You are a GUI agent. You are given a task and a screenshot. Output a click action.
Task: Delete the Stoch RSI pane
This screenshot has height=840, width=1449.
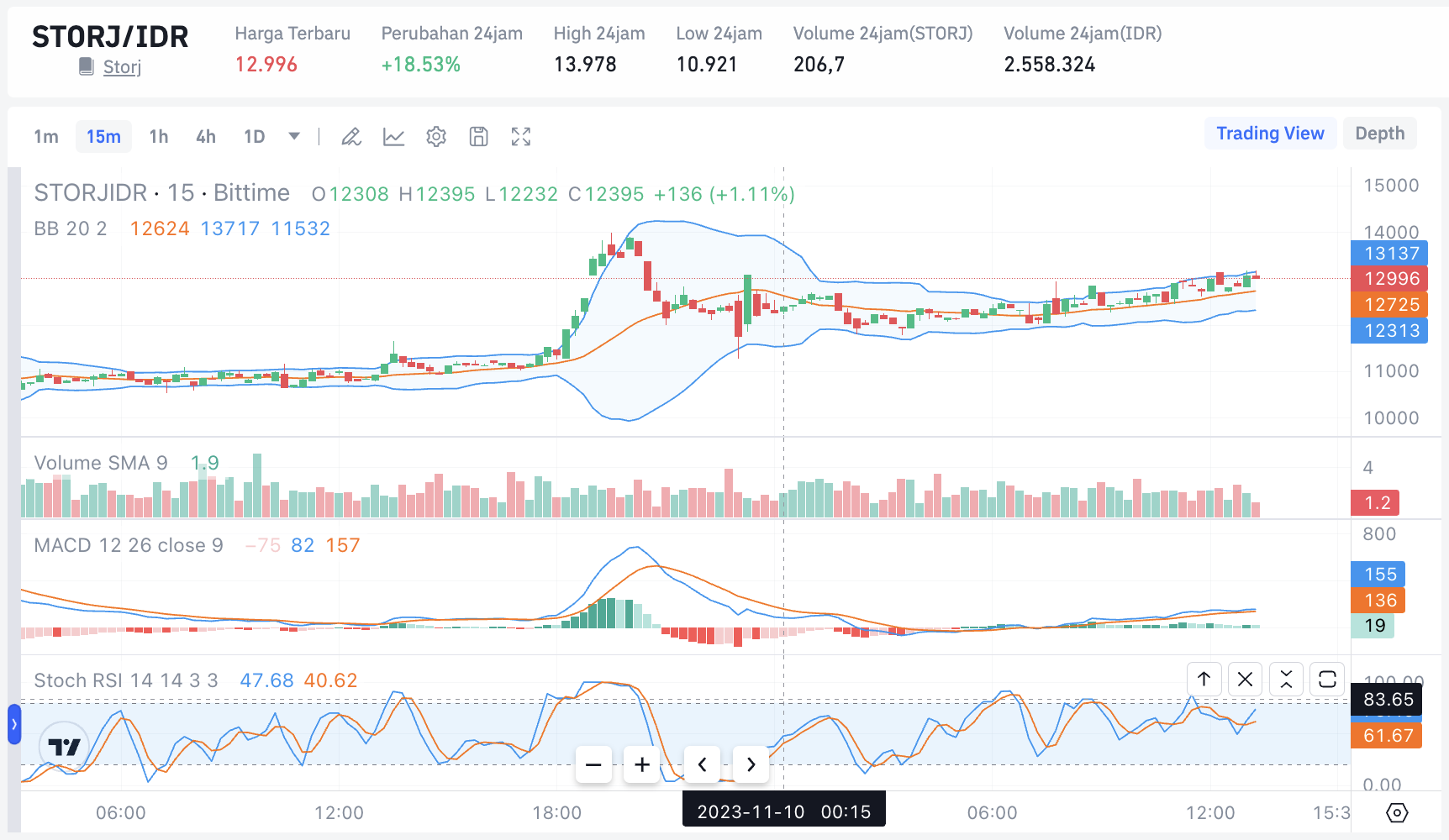point(1245,679)
